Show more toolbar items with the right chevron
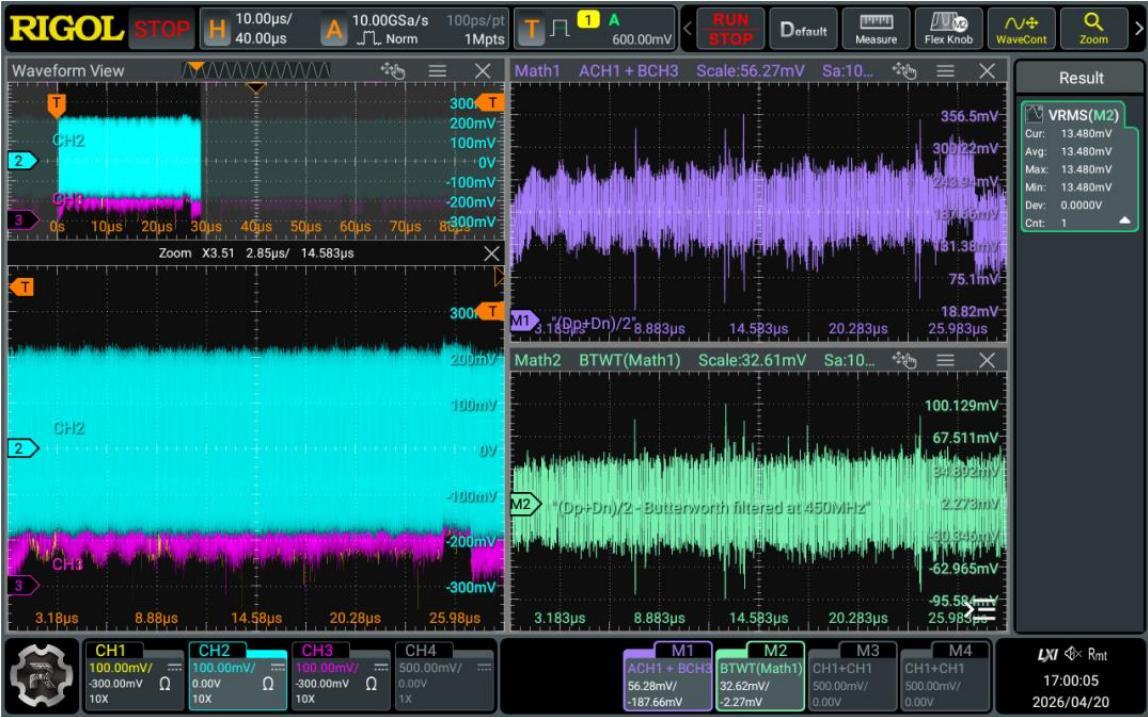This screenshot has width=1148, height=717. tap(1138, 29)
